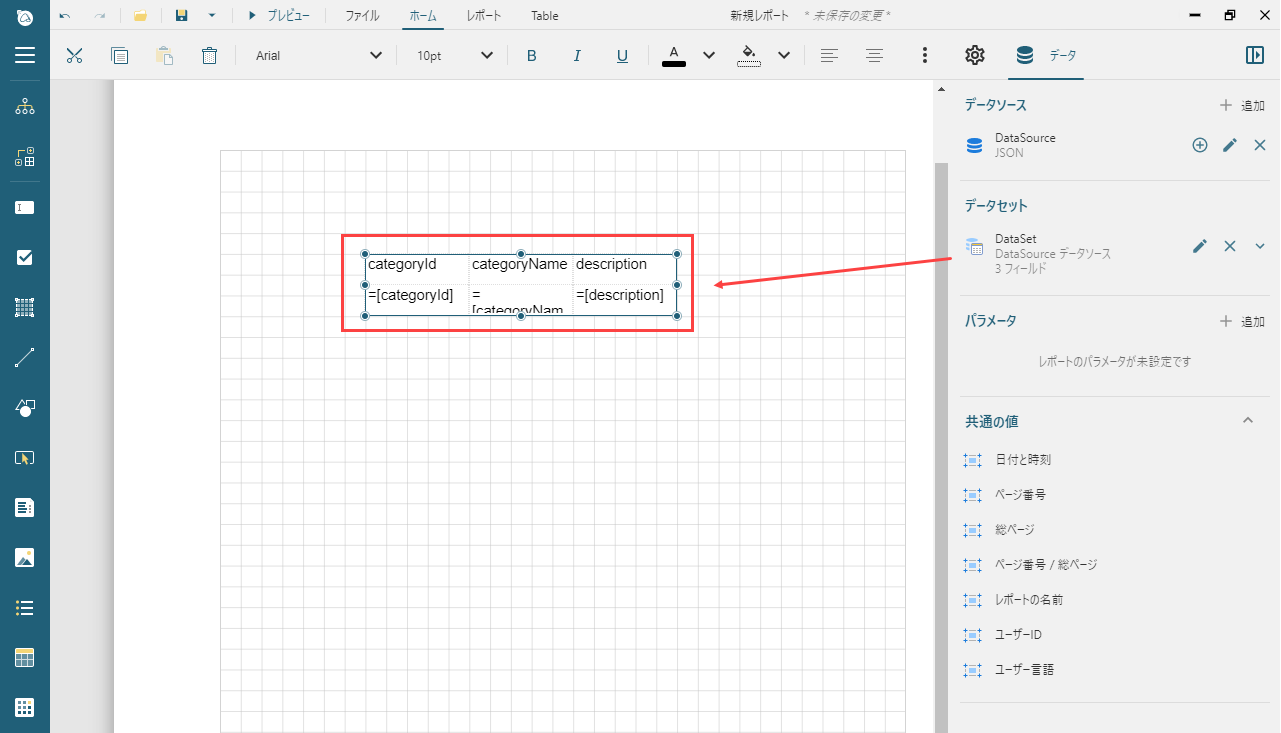Toggle italic formatting
Viewport: 1281px width, 733px height.
577,56
